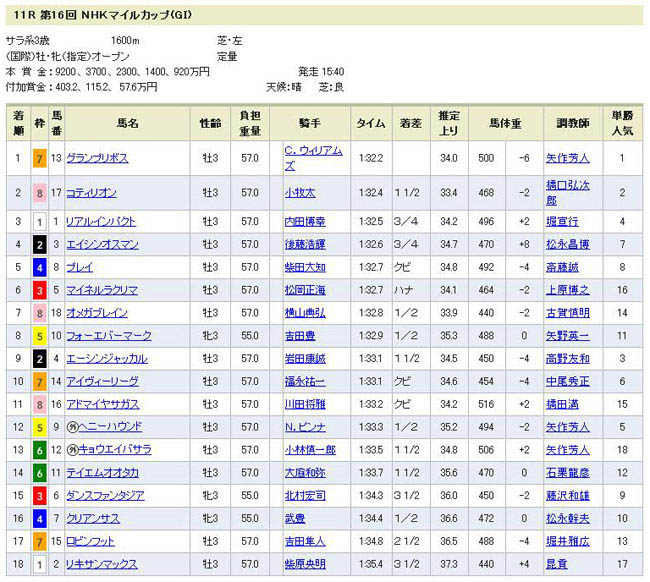Click the 市 icon beside キョウエイバサラ

click(71, 450)
